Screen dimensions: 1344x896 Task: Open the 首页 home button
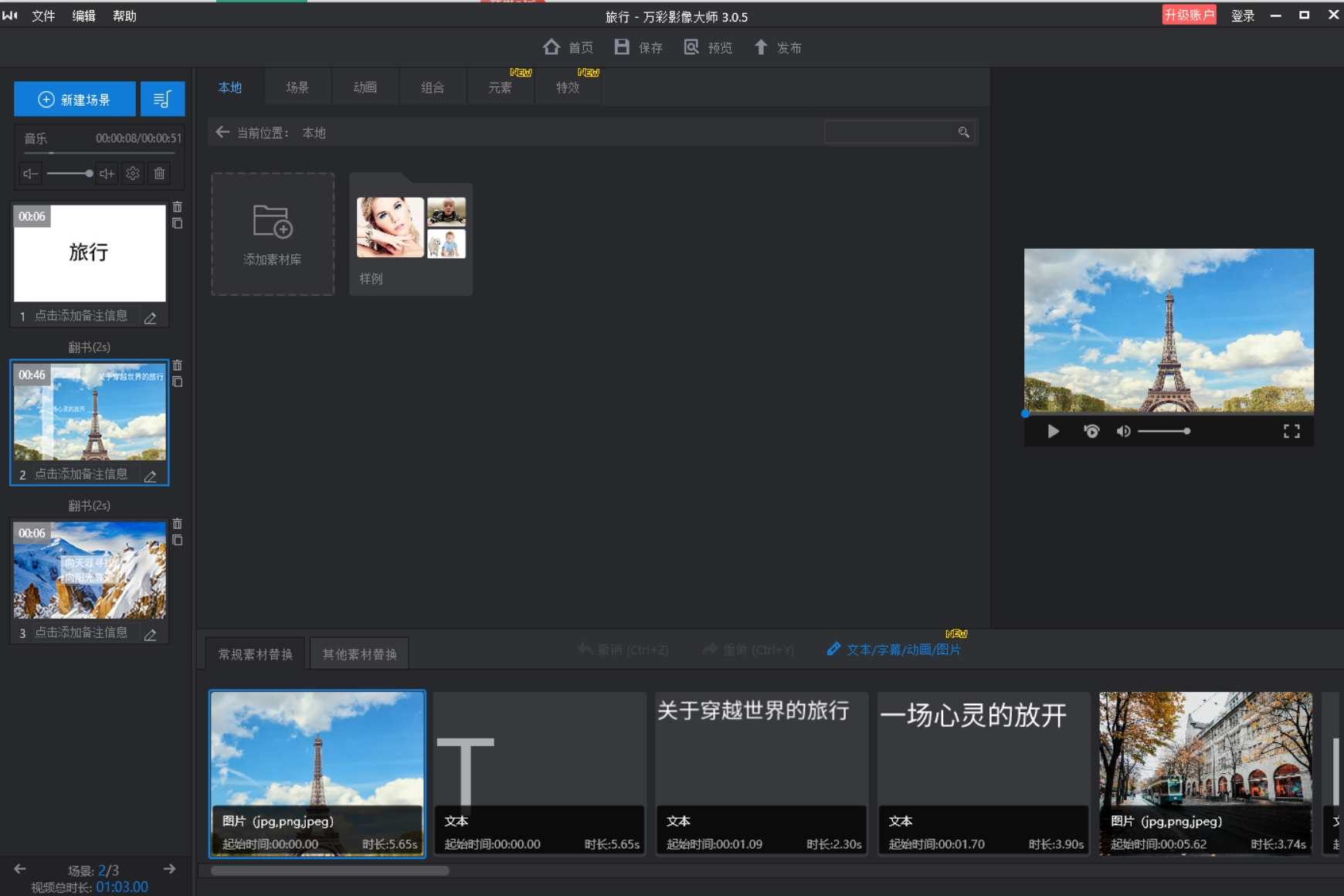(568, 47)
